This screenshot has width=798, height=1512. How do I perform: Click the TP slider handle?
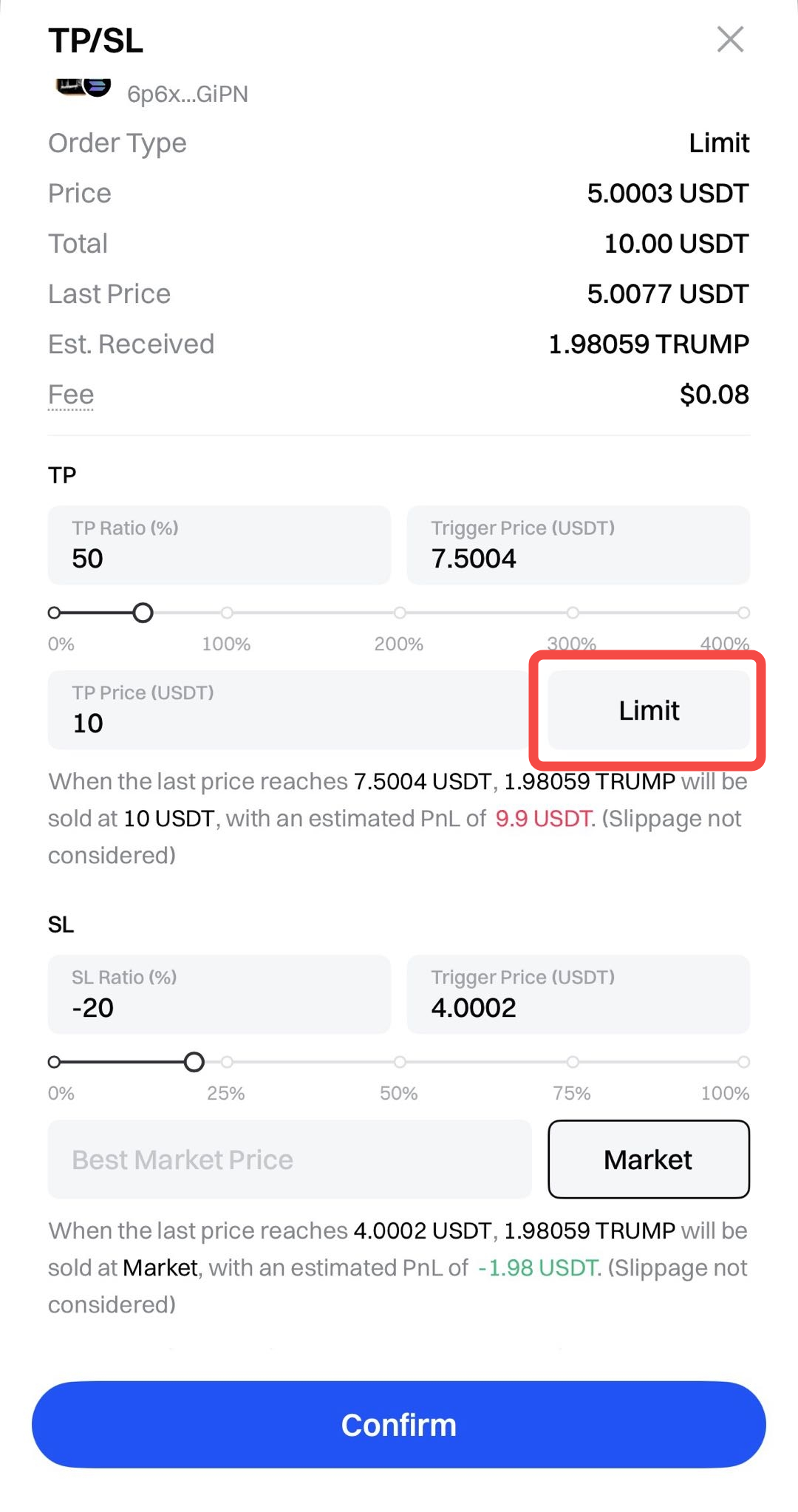143,613
